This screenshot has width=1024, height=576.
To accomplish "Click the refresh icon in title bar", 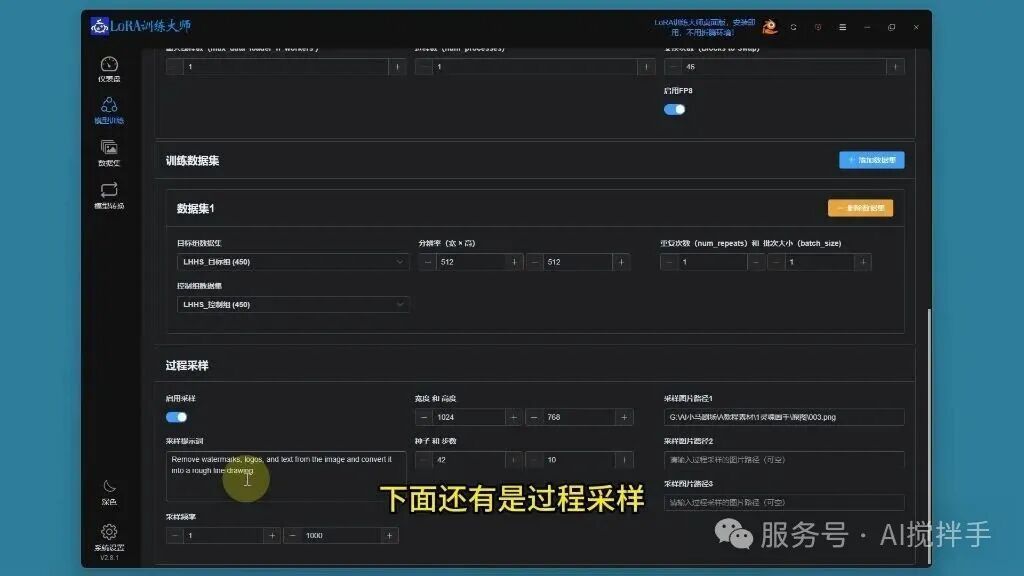I will pyautogui.click(x=793, y=27).
